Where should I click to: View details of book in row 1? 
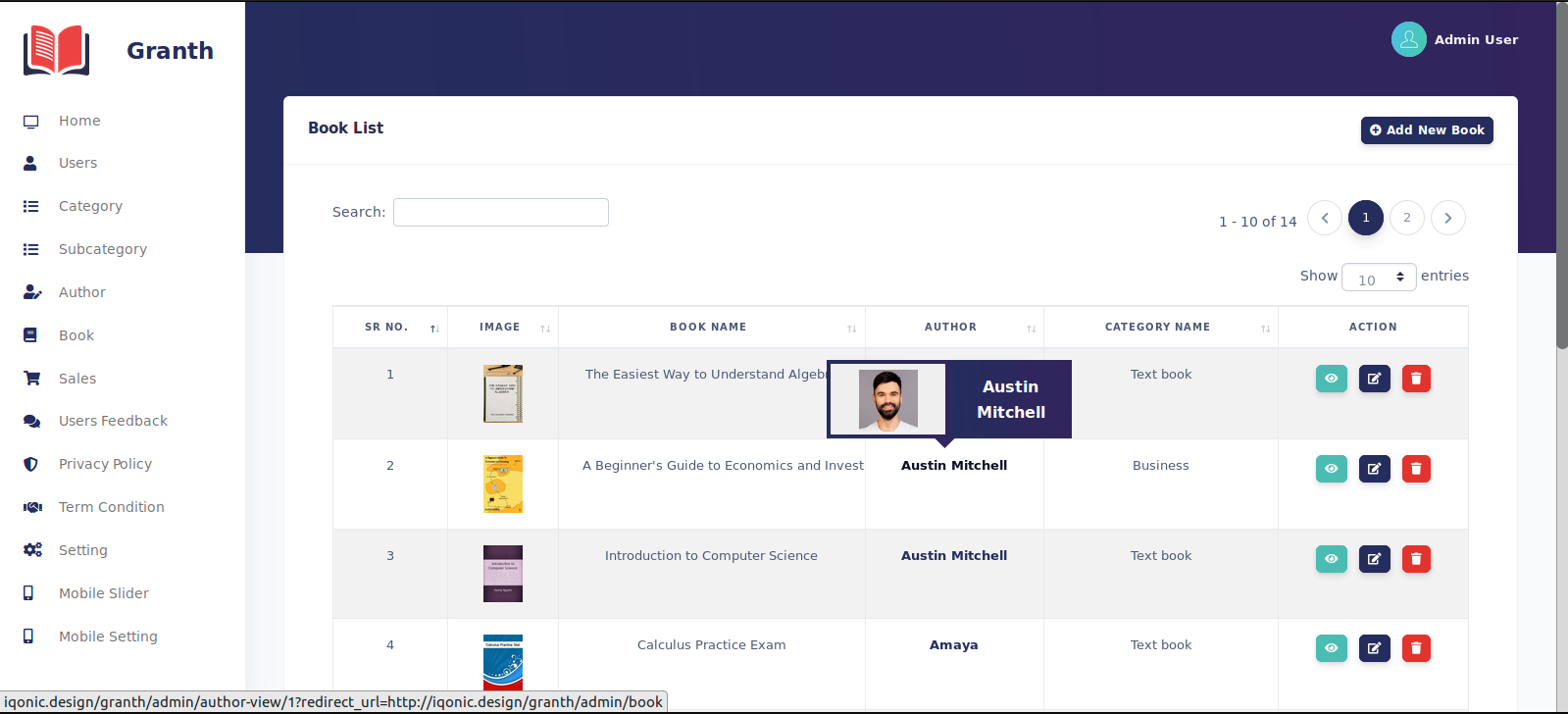(x=1331, y=379)
